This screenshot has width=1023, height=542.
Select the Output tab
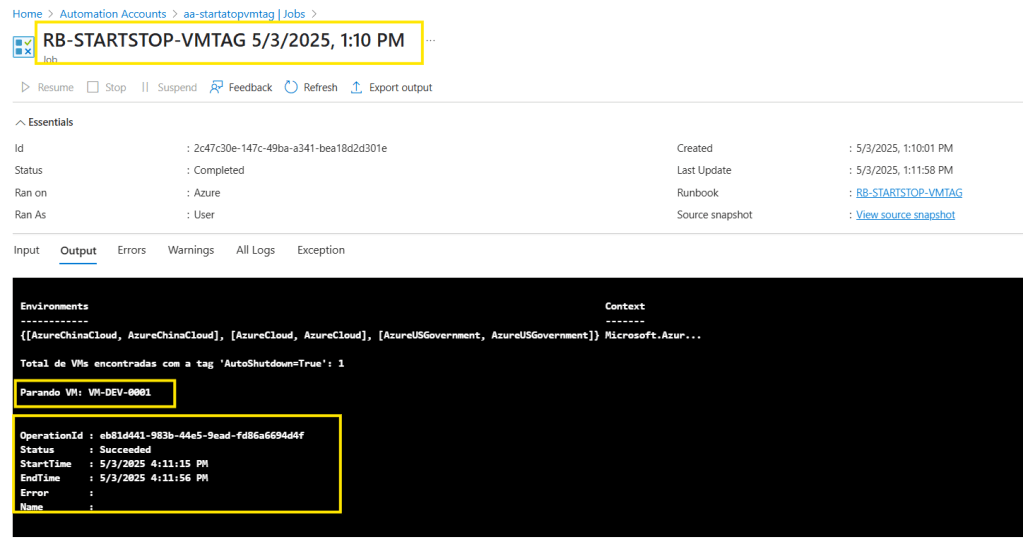(x=78, y=250)
